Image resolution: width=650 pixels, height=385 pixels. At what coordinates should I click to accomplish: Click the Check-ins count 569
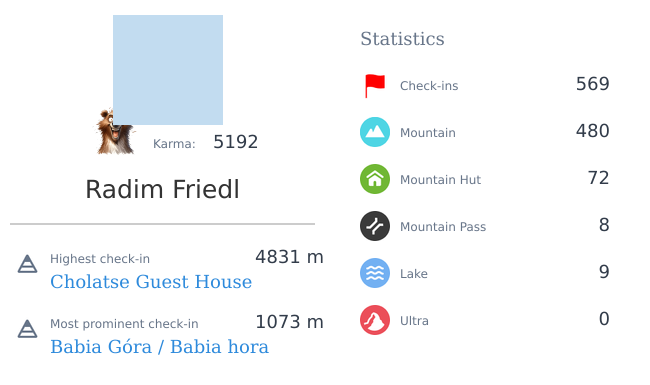click(x=592, y=84)
